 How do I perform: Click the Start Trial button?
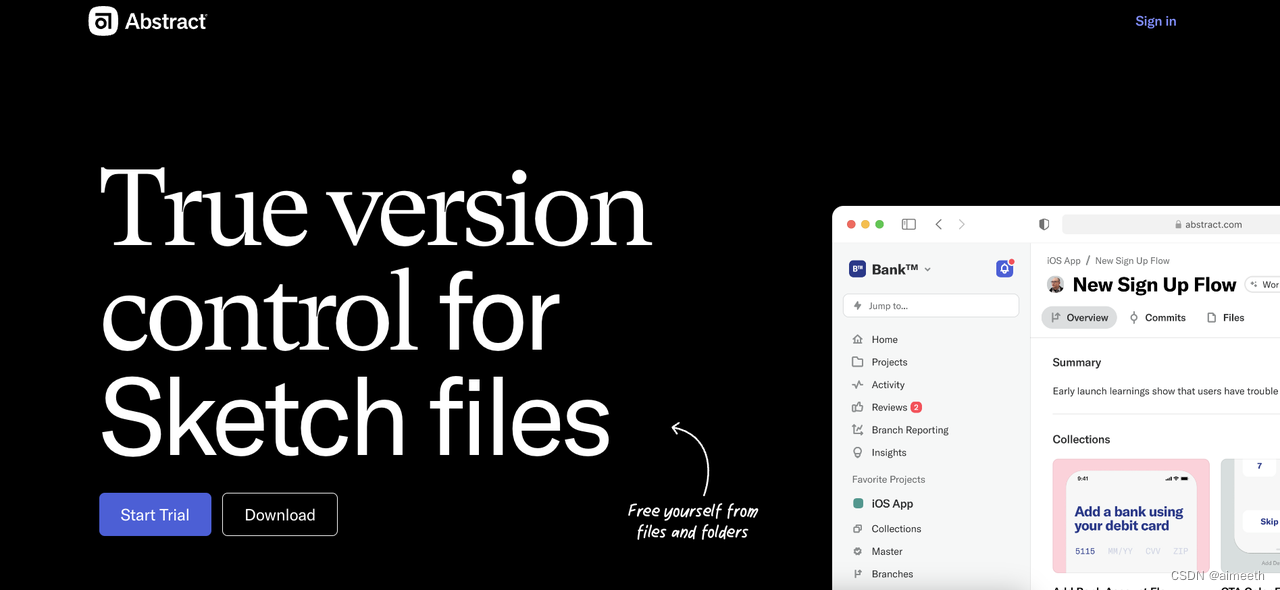tap(155, 514)
